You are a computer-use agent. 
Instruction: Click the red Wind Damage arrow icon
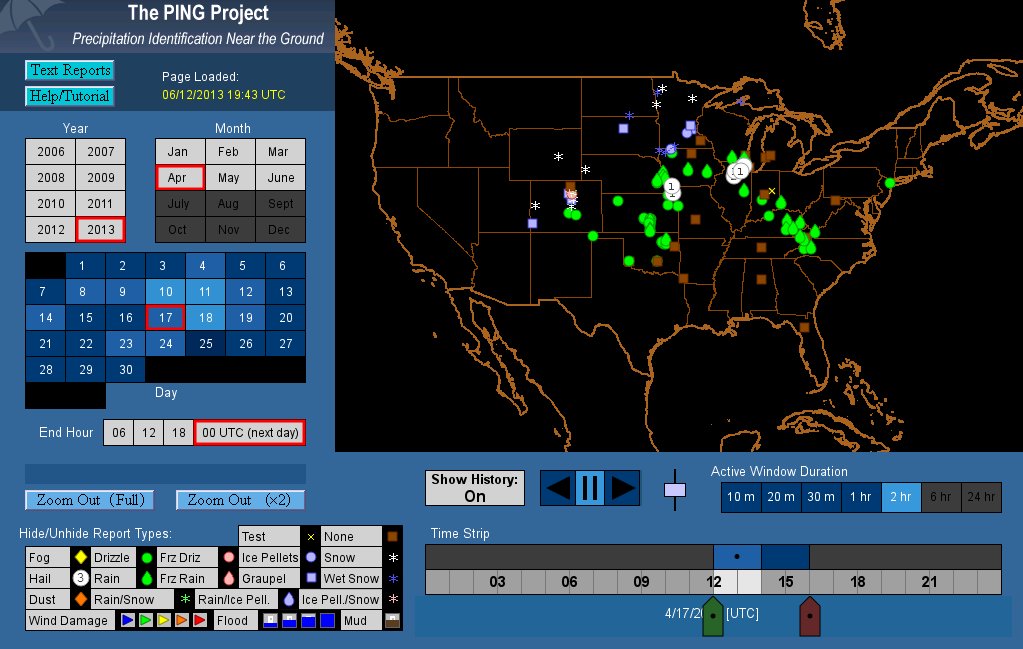pos(199,621)
